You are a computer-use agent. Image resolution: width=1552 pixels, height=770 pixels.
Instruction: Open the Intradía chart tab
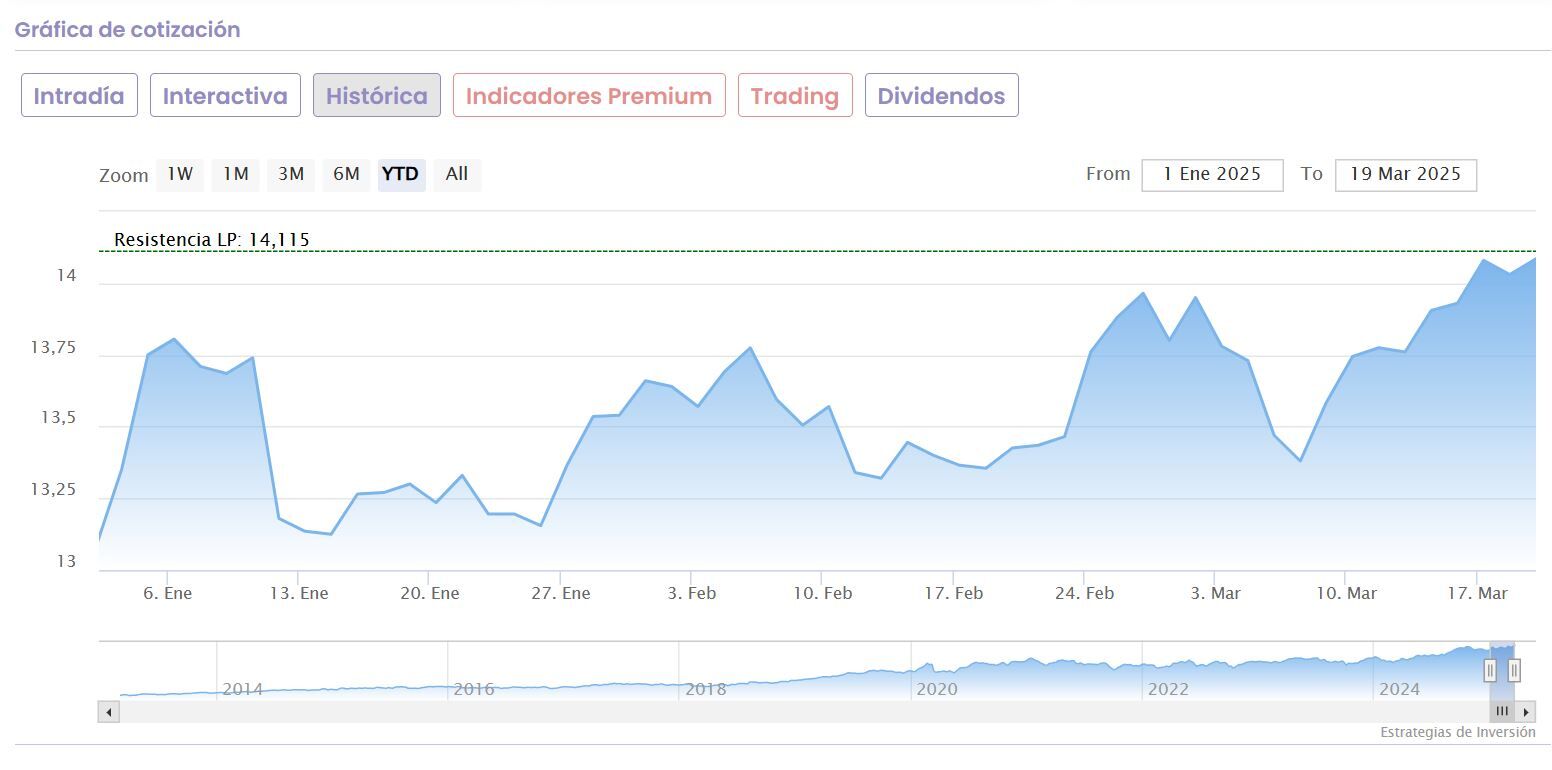[79, 96]
